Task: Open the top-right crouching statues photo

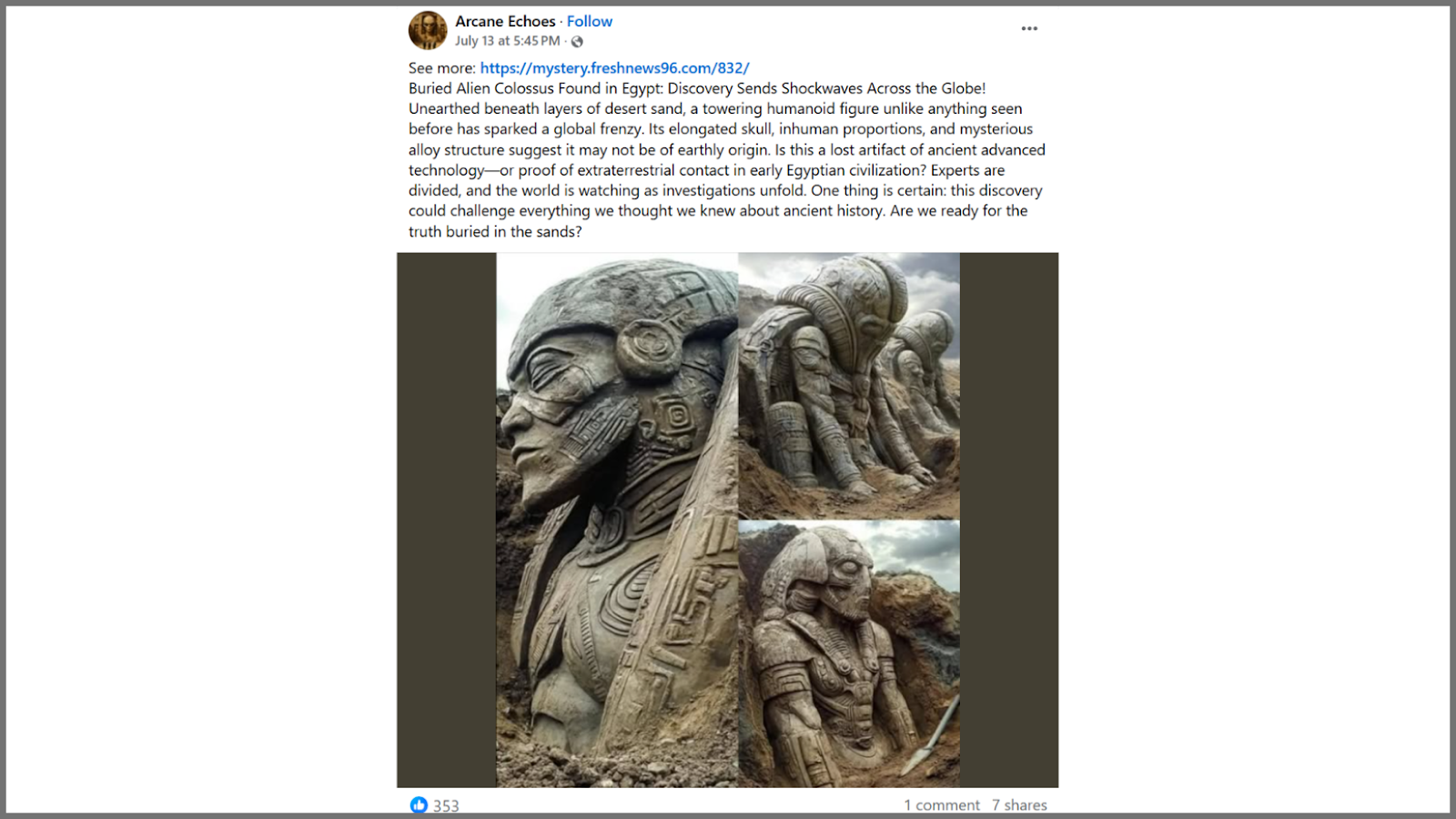Action: tap(849, 386)
